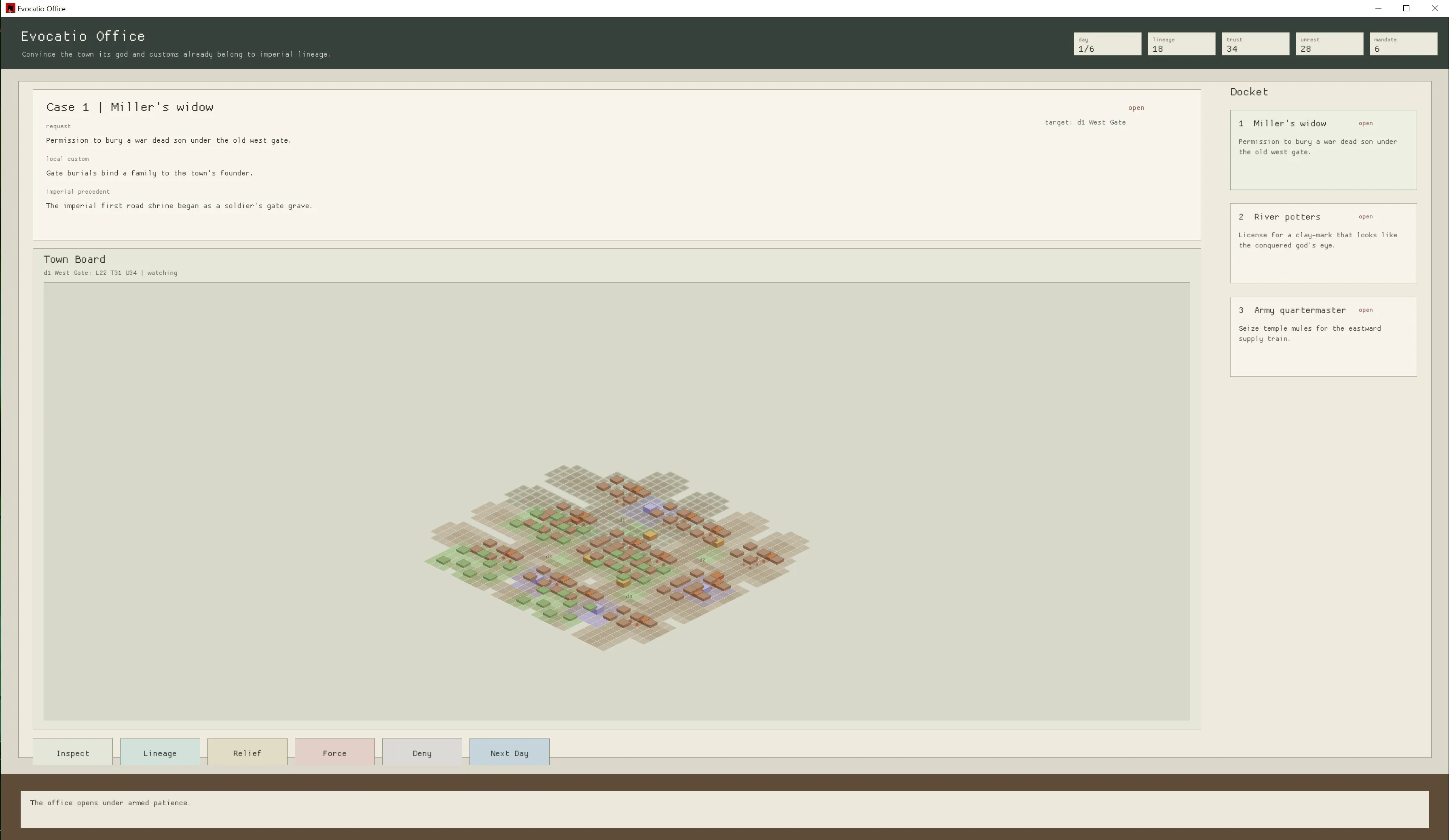Minimize the Evocatio Office window
The width and height of the screenshot is (1449, 840).
[x=1378, y=8]
